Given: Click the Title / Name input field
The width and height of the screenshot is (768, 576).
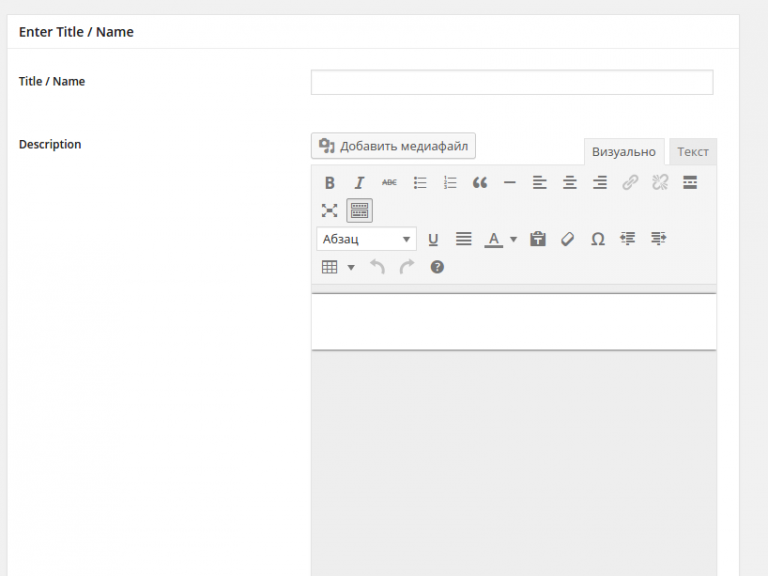Looking at the screenshot, I should [511, 82].
